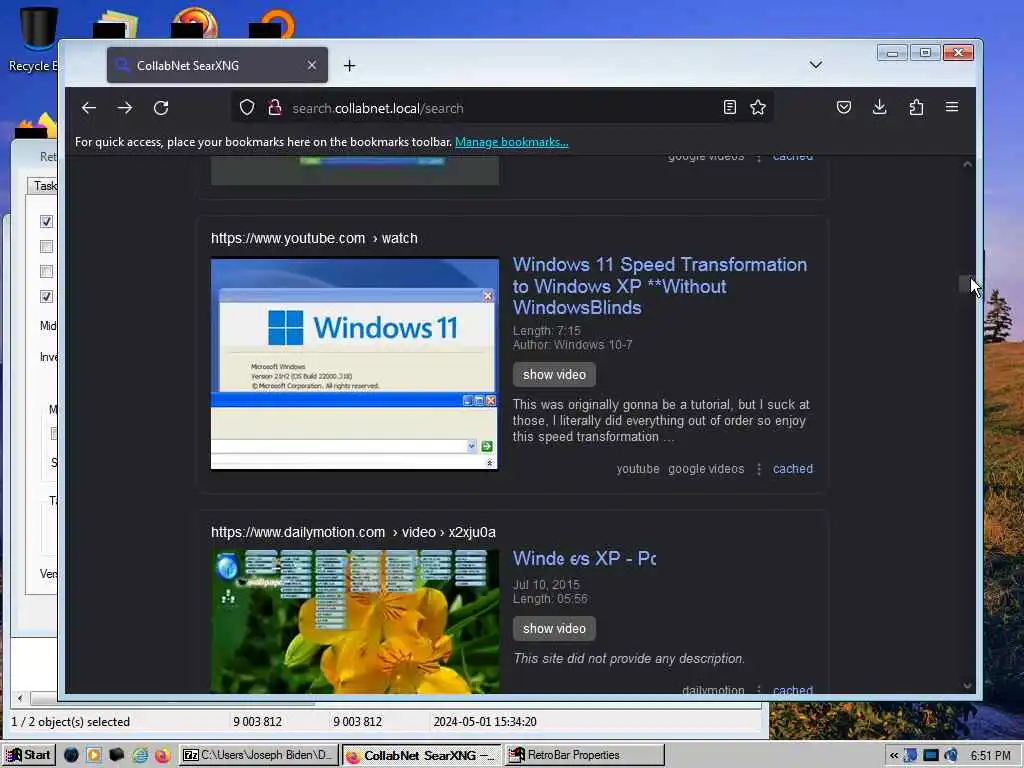Click the page scrollbar up arrow
Image resolution: width=1024 pixels, height=768 pixels.
click(967, 165)
